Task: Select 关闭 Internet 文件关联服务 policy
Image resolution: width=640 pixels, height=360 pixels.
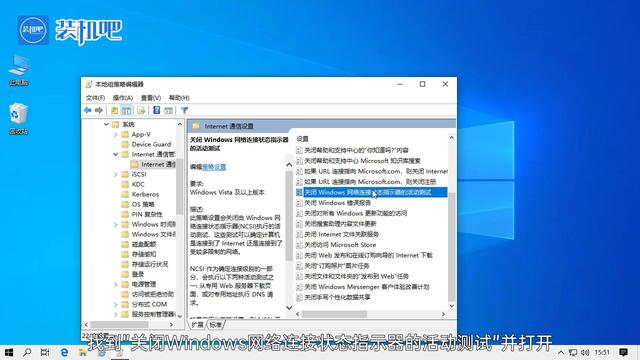Action: coord(338,234)
